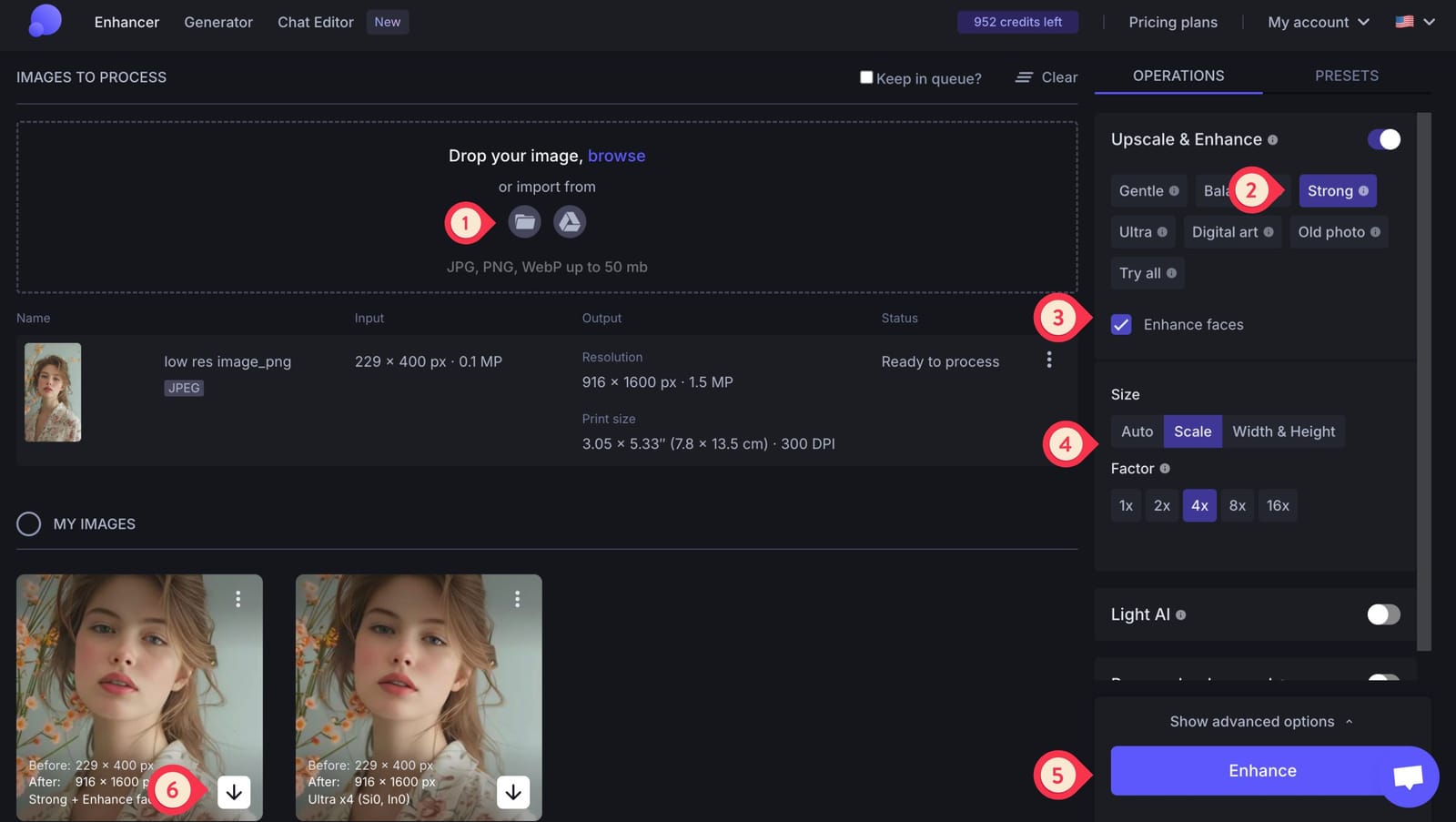Toggle Upscale & Enhance switch off
The width and height of the screenshot is (1456, 822).
coord(1383,139)
